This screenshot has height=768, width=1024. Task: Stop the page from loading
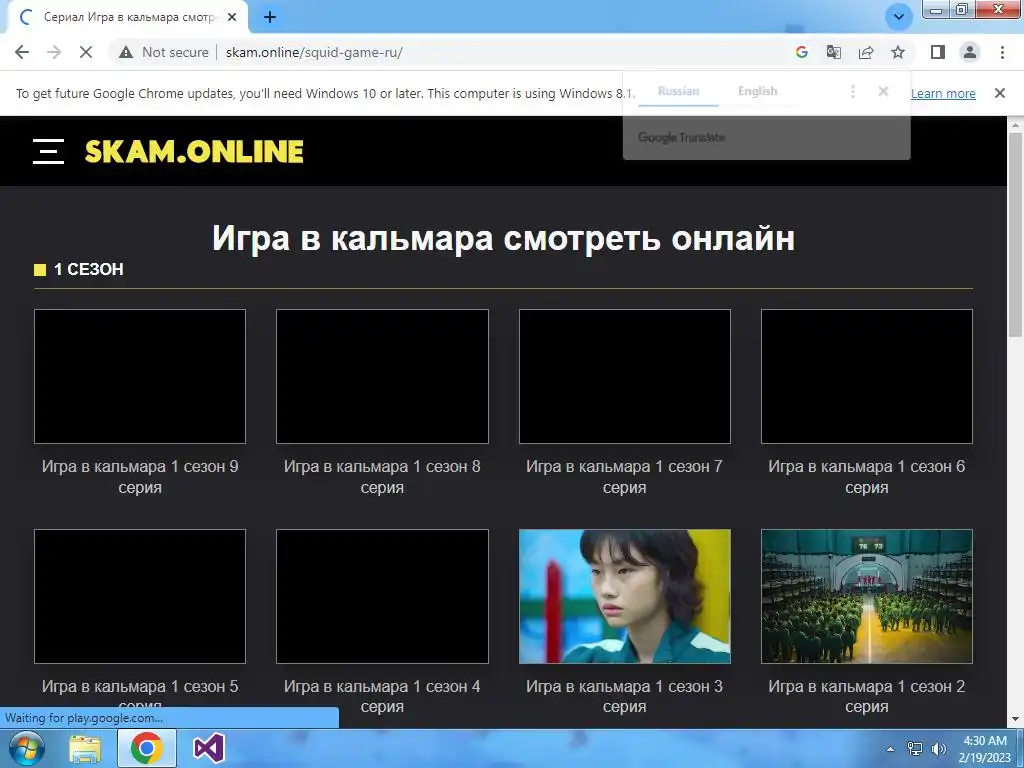point(86,52)
